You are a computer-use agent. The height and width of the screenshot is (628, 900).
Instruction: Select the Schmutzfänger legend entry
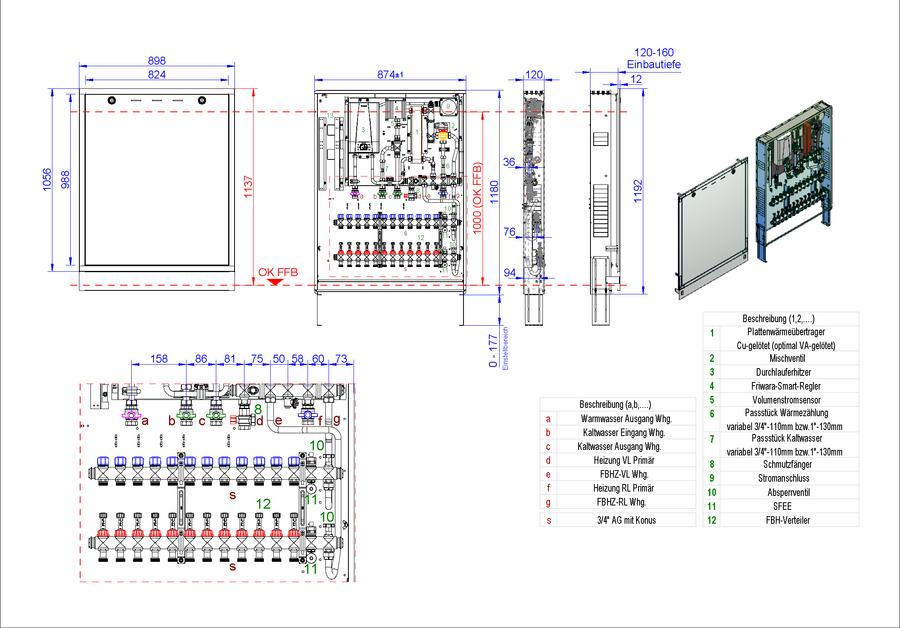click(787, 464)
